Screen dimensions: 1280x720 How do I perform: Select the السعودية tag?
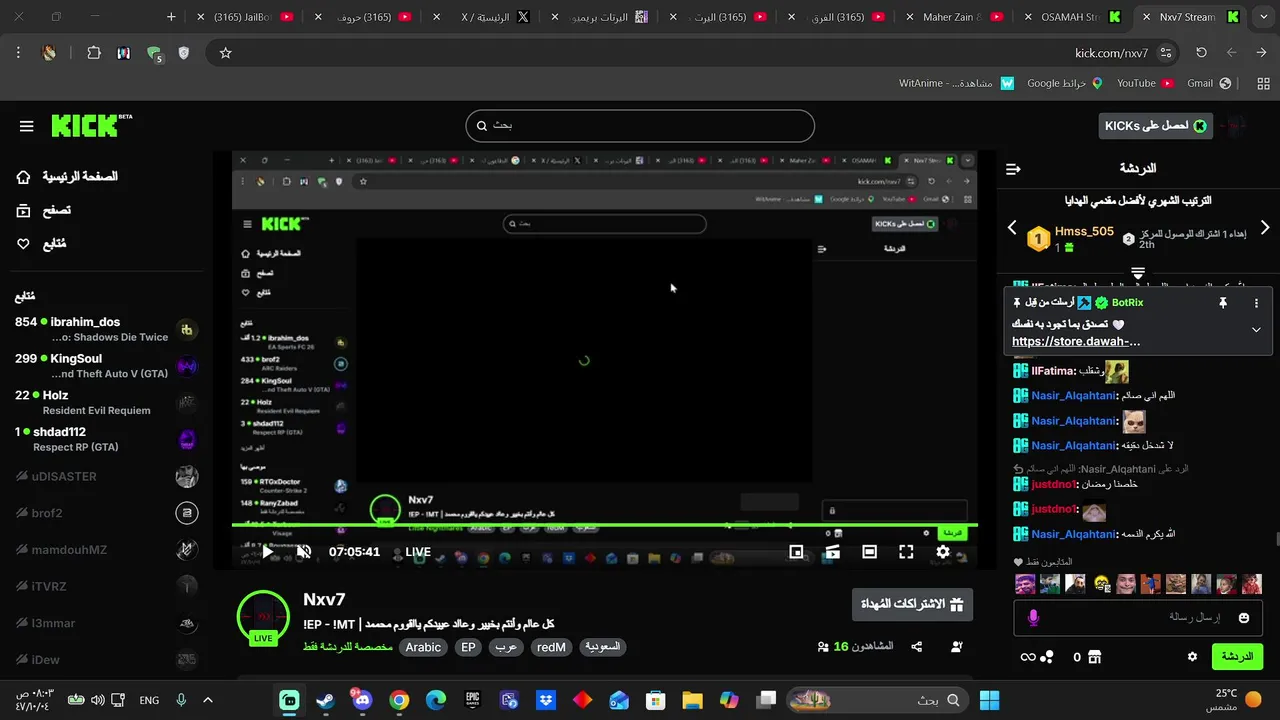(x=602, y=647)
